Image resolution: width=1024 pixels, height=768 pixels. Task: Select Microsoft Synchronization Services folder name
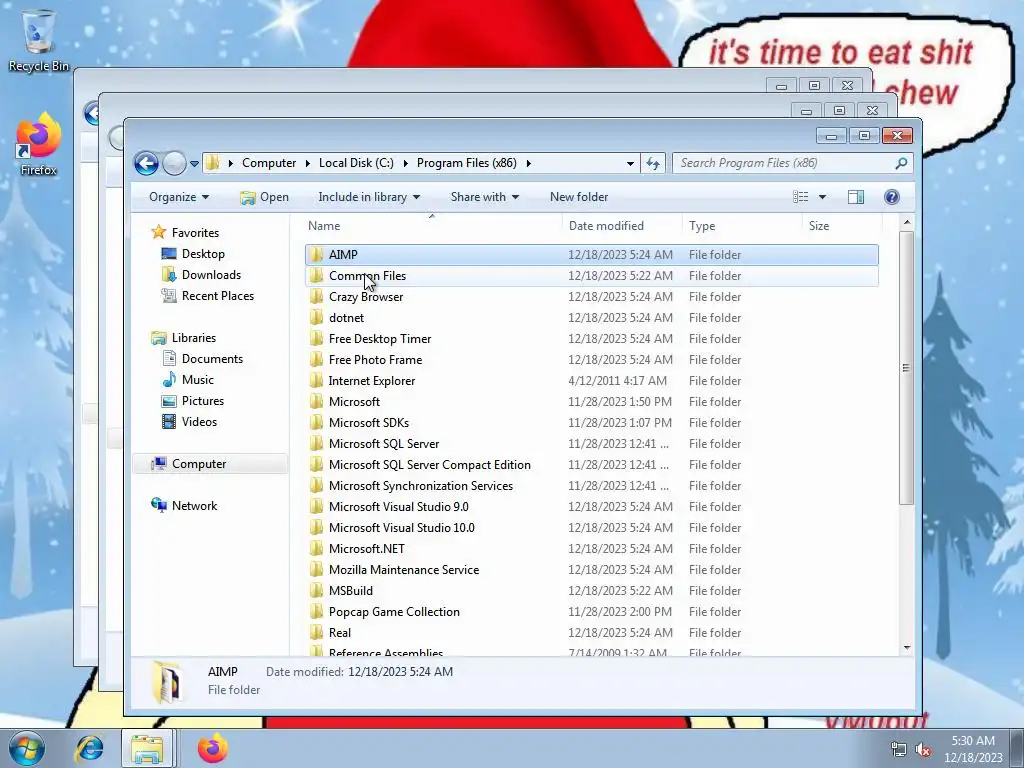click(x=421, y=486)
